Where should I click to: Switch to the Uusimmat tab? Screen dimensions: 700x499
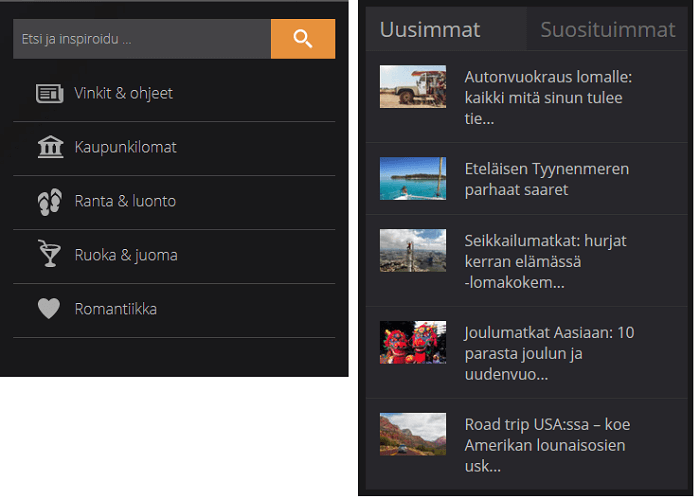click(x=446, y=29)
